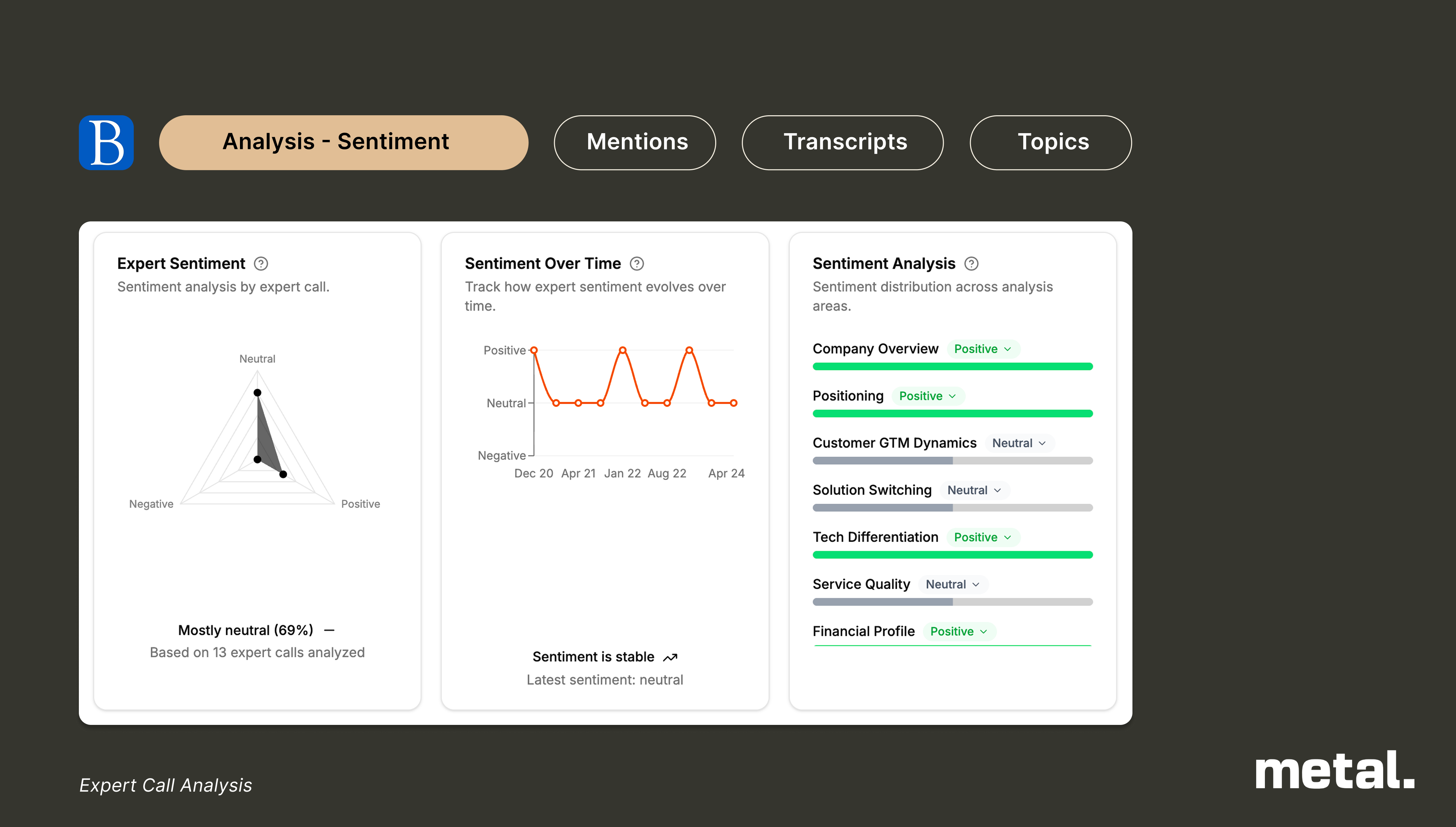Screen dimensions: 1456x827
Task: Click the Expert Sentiment card title
Action: 181,264
